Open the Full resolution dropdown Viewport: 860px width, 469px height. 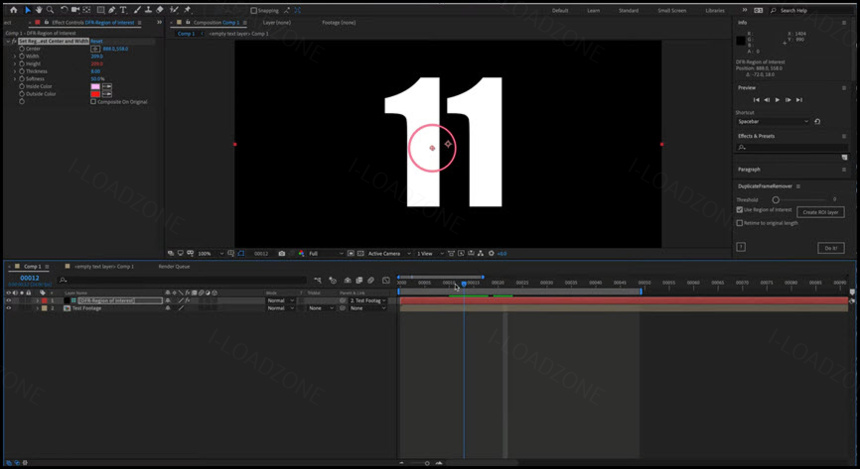coord(326,253)
